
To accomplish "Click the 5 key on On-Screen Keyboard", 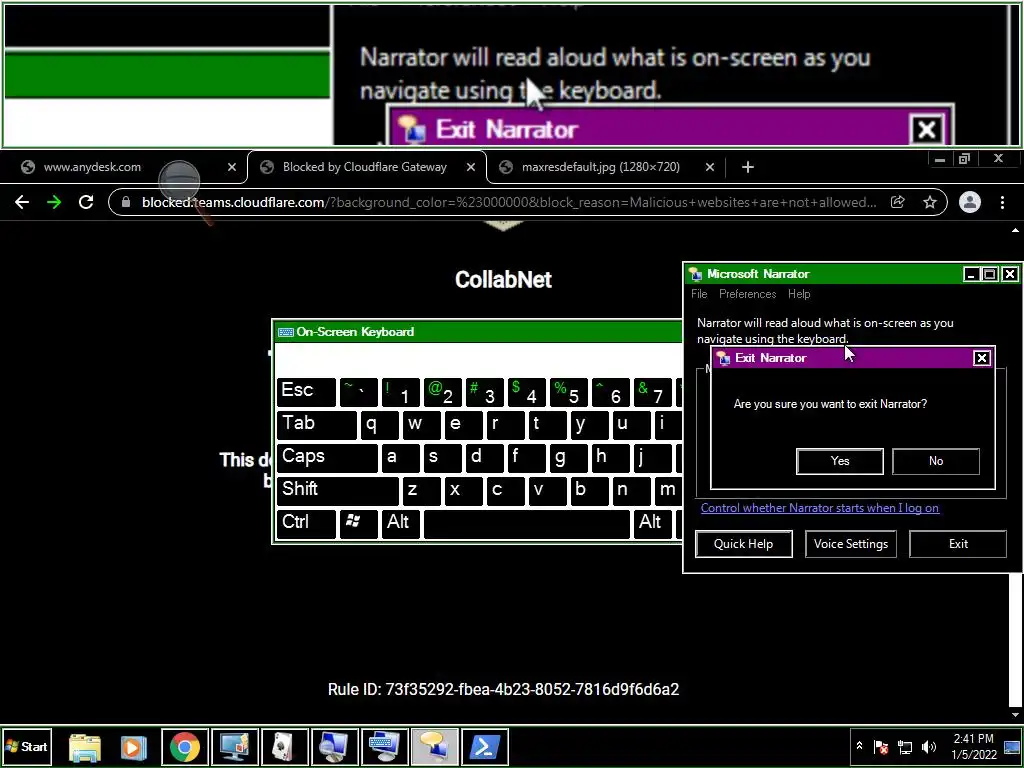I will 568,392.
